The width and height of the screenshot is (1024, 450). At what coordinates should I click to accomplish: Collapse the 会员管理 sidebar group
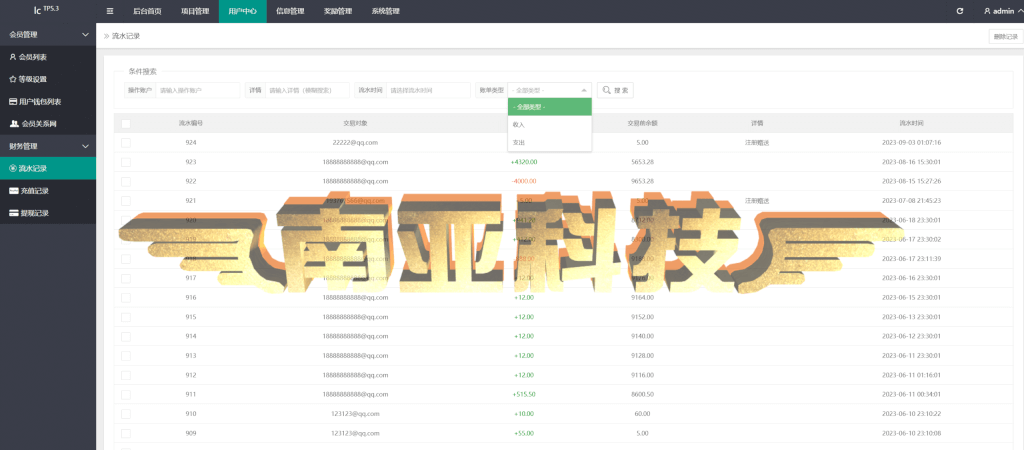click(48, 35)
